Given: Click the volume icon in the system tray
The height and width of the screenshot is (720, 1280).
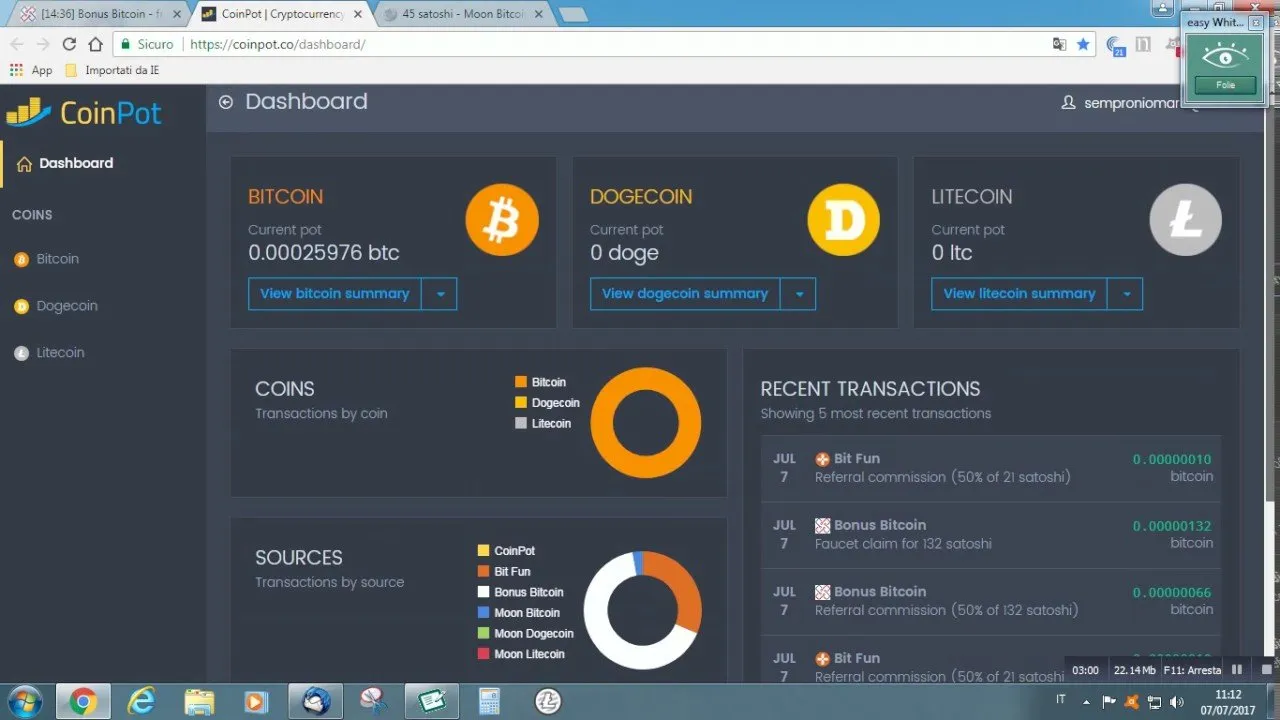Looking at the screenshot, I should 1177,701.
